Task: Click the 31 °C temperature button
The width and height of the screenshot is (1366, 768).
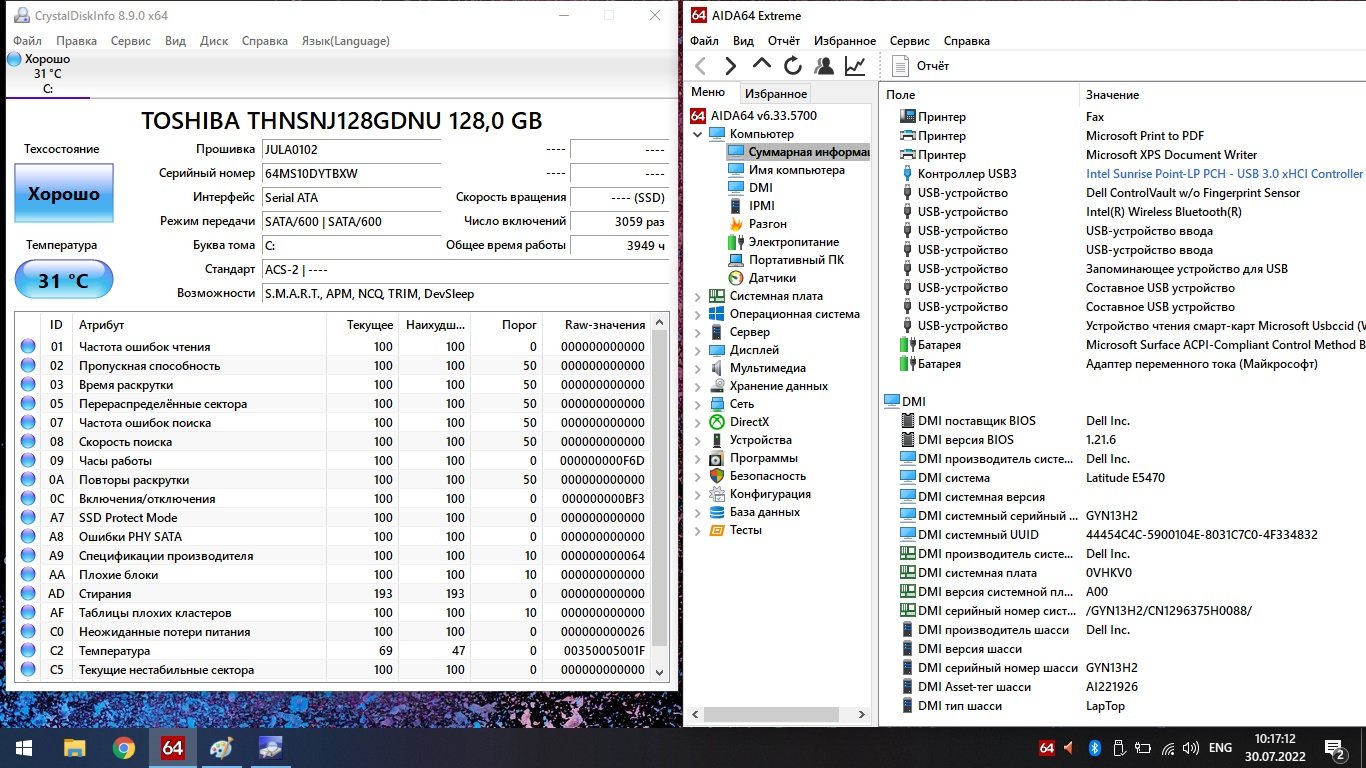Action: (x=64, y=280)
